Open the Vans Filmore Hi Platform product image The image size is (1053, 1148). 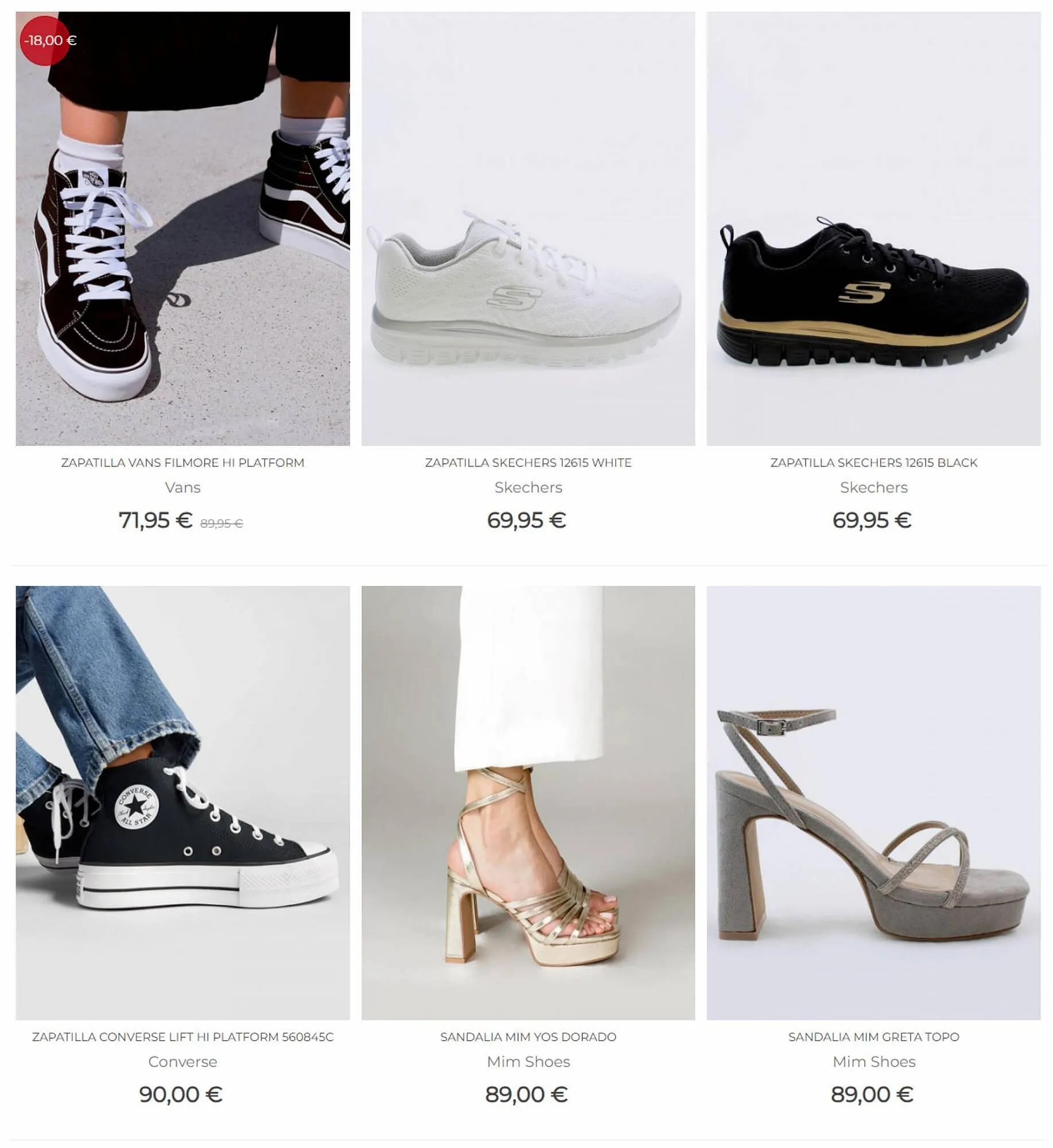coord(182,228)
